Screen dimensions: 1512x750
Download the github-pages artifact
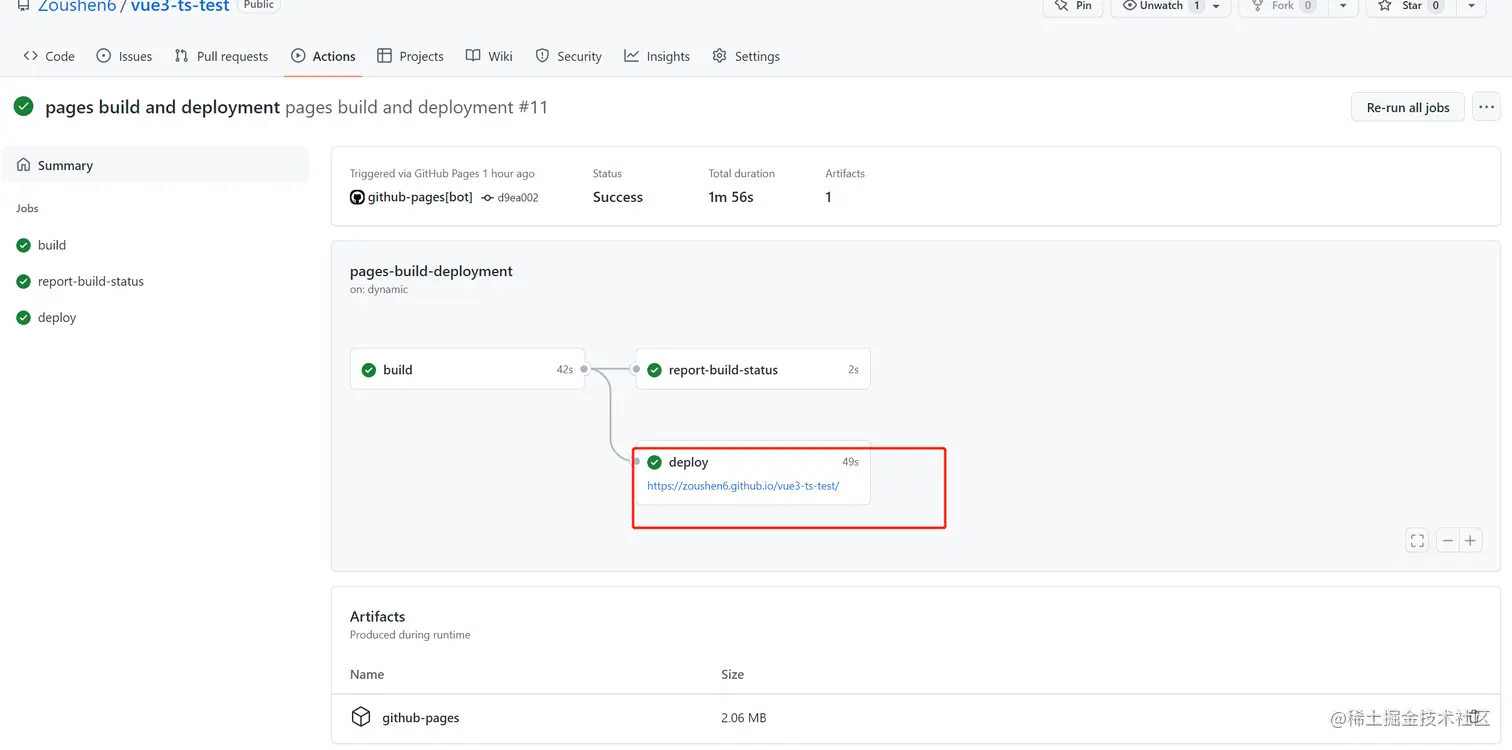(x=421, y=718)
